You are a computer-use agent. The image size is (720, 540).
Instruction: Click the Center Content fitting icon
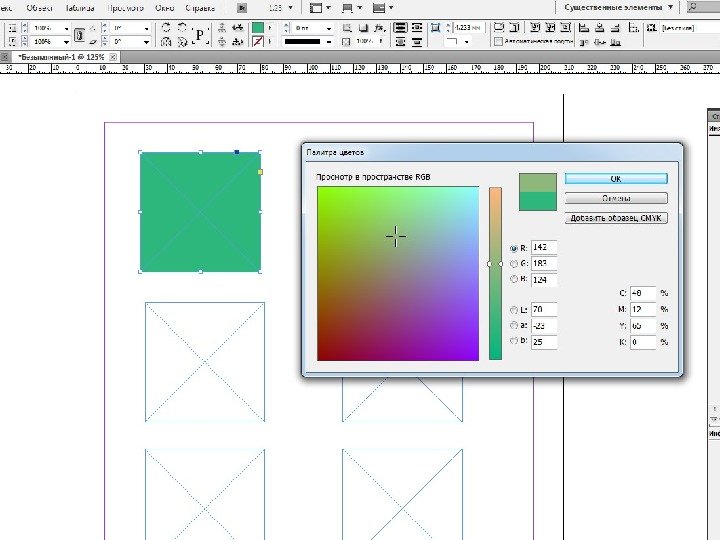pyautogui.click(x=566, y=28)
